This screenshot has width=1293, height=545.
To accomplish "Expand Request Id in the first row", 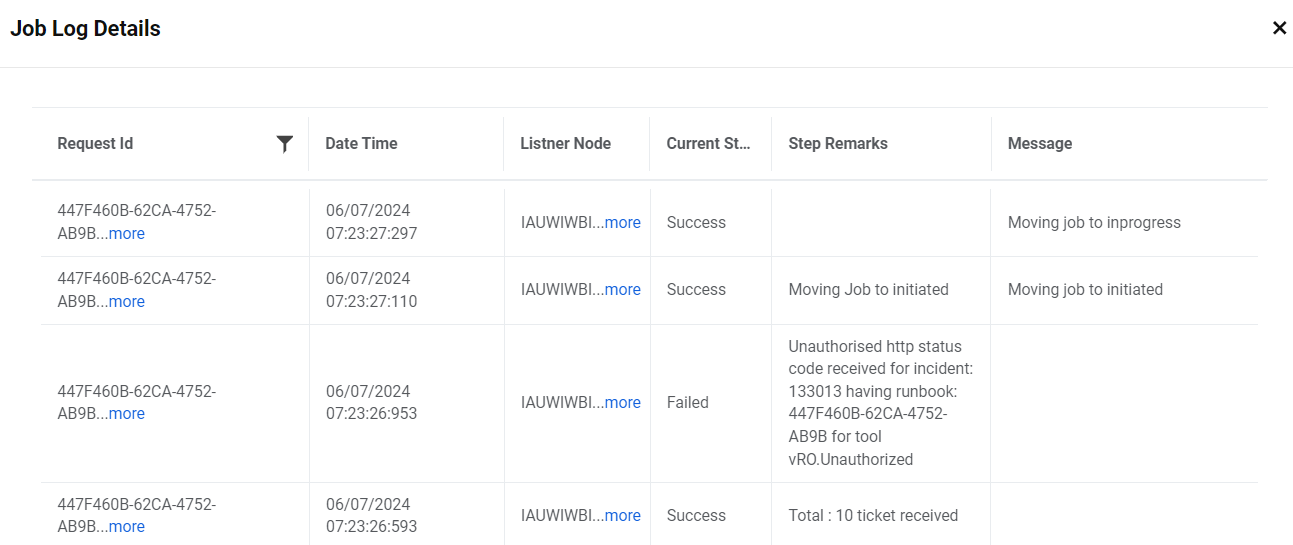I will 127,234.
